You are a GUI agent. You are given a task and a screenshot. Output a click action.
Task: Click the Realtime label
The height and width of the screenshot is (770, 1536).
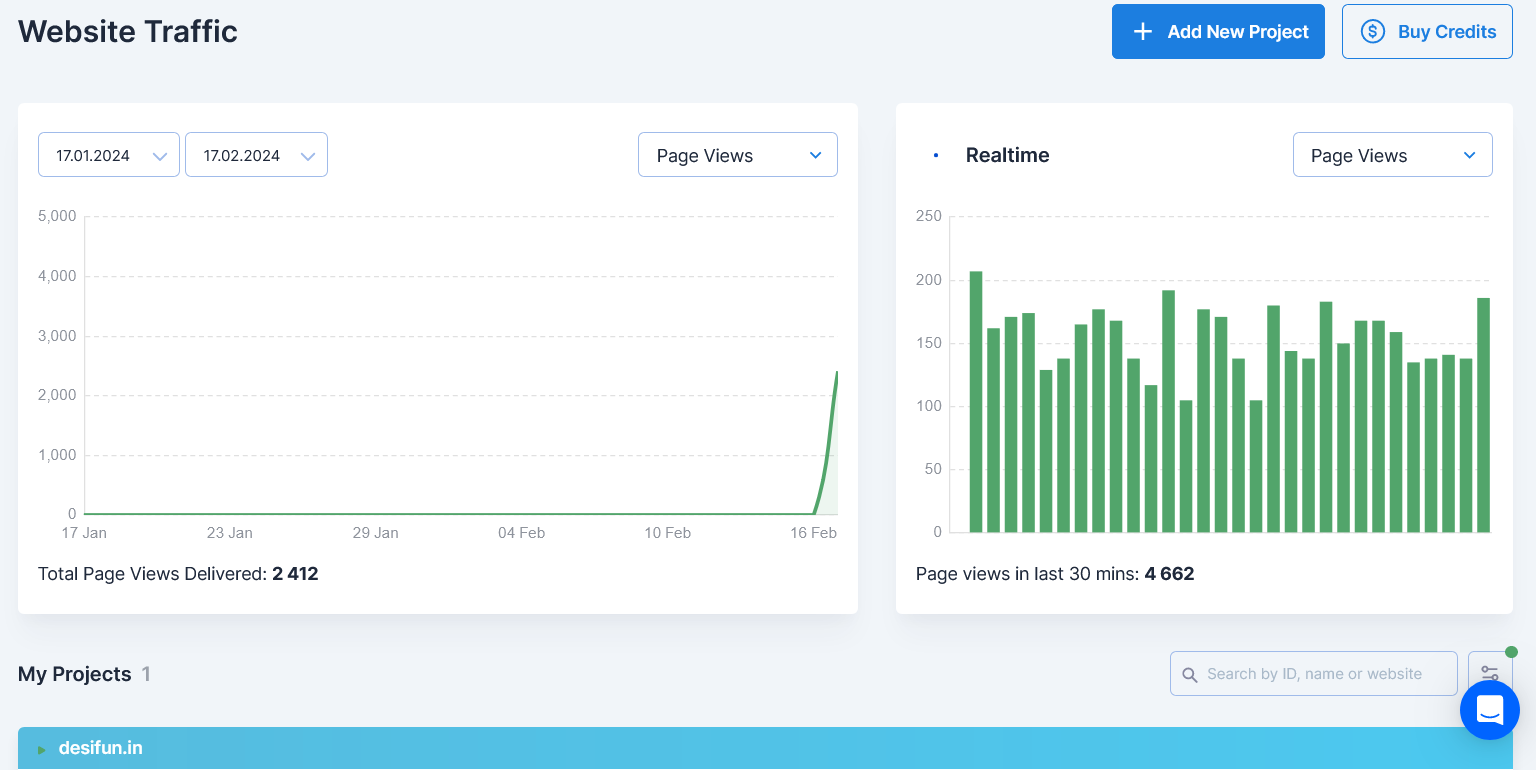[x=1007, y=155]
